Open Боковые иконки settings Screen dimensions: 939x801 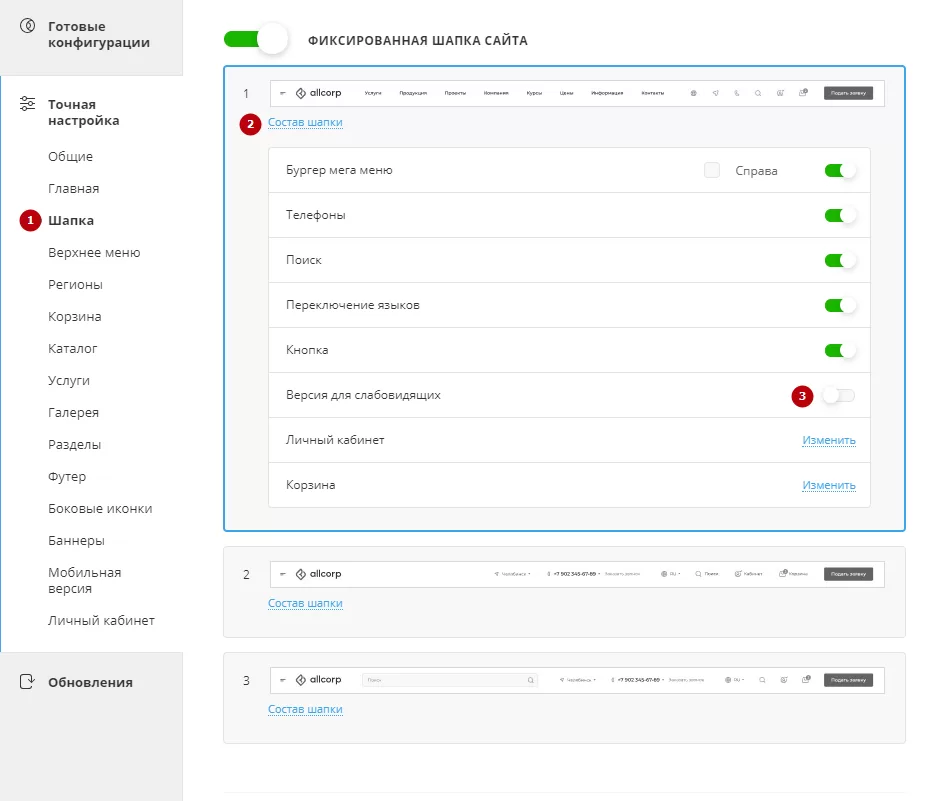click(100, 509)
